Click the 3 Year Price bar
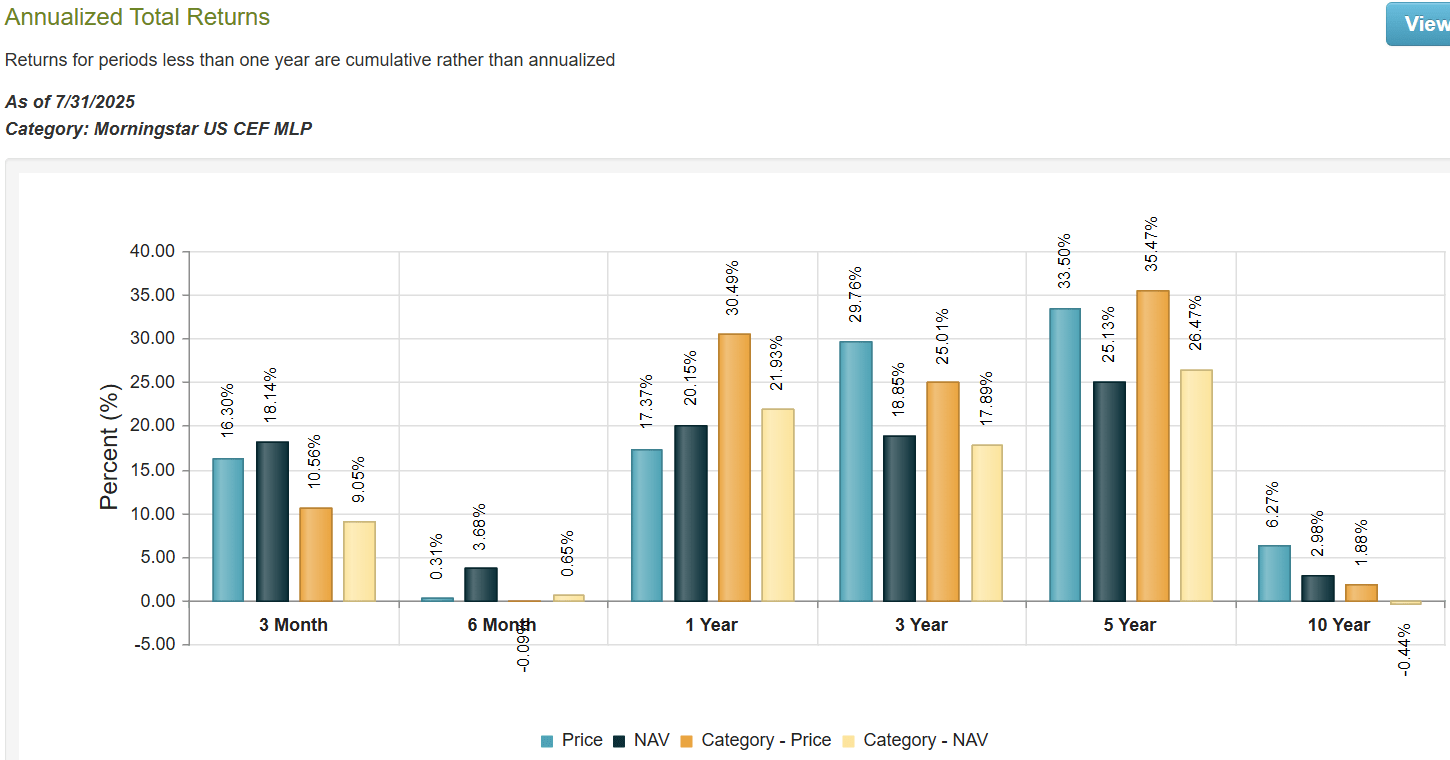Viewport: 1450px width, 760px height. pyautogui.click(x=856, y=471)
